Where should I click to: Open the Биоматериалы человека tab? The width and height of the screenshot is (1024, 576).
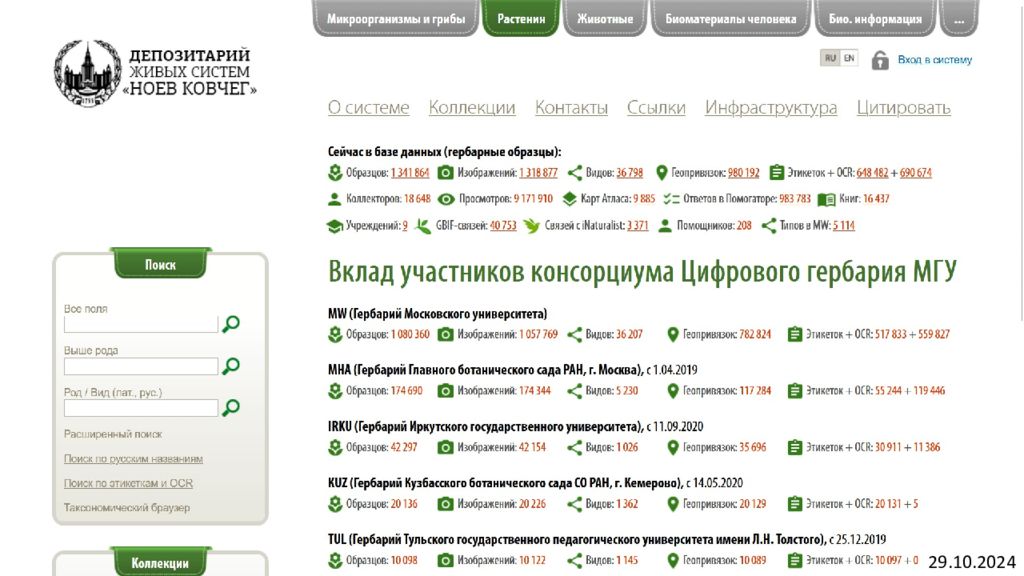tap(730, 19)
